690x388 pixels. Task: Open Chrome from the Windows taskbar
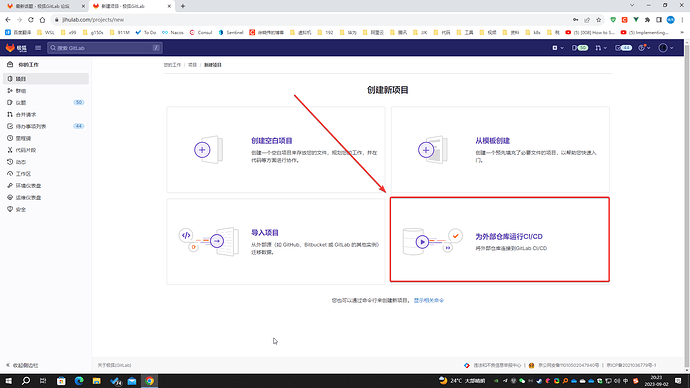click(x=150, y=381)
